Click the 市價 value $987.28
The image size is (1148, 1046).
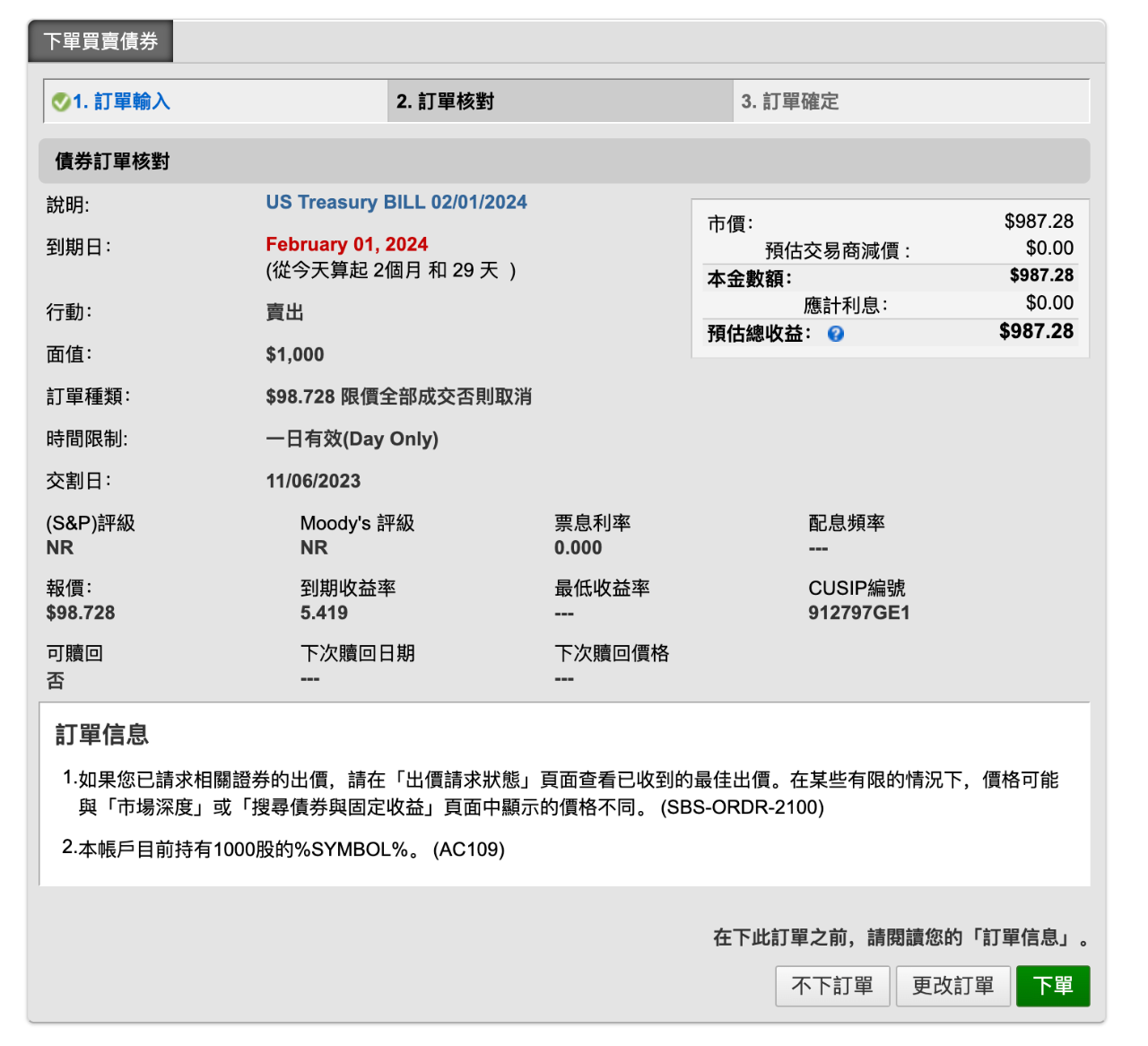1040,221
